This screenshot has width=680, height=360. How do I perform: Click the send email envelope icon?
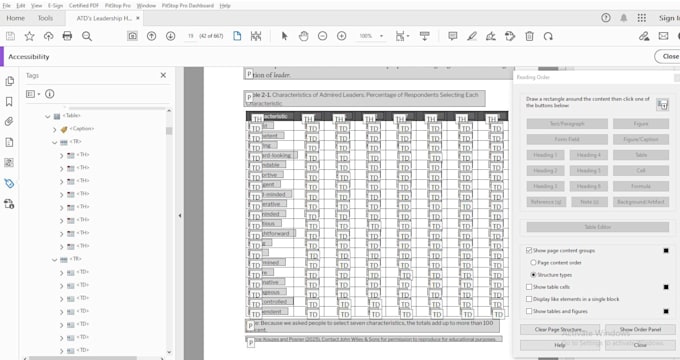pyautogui.click(x=663, y=36)
